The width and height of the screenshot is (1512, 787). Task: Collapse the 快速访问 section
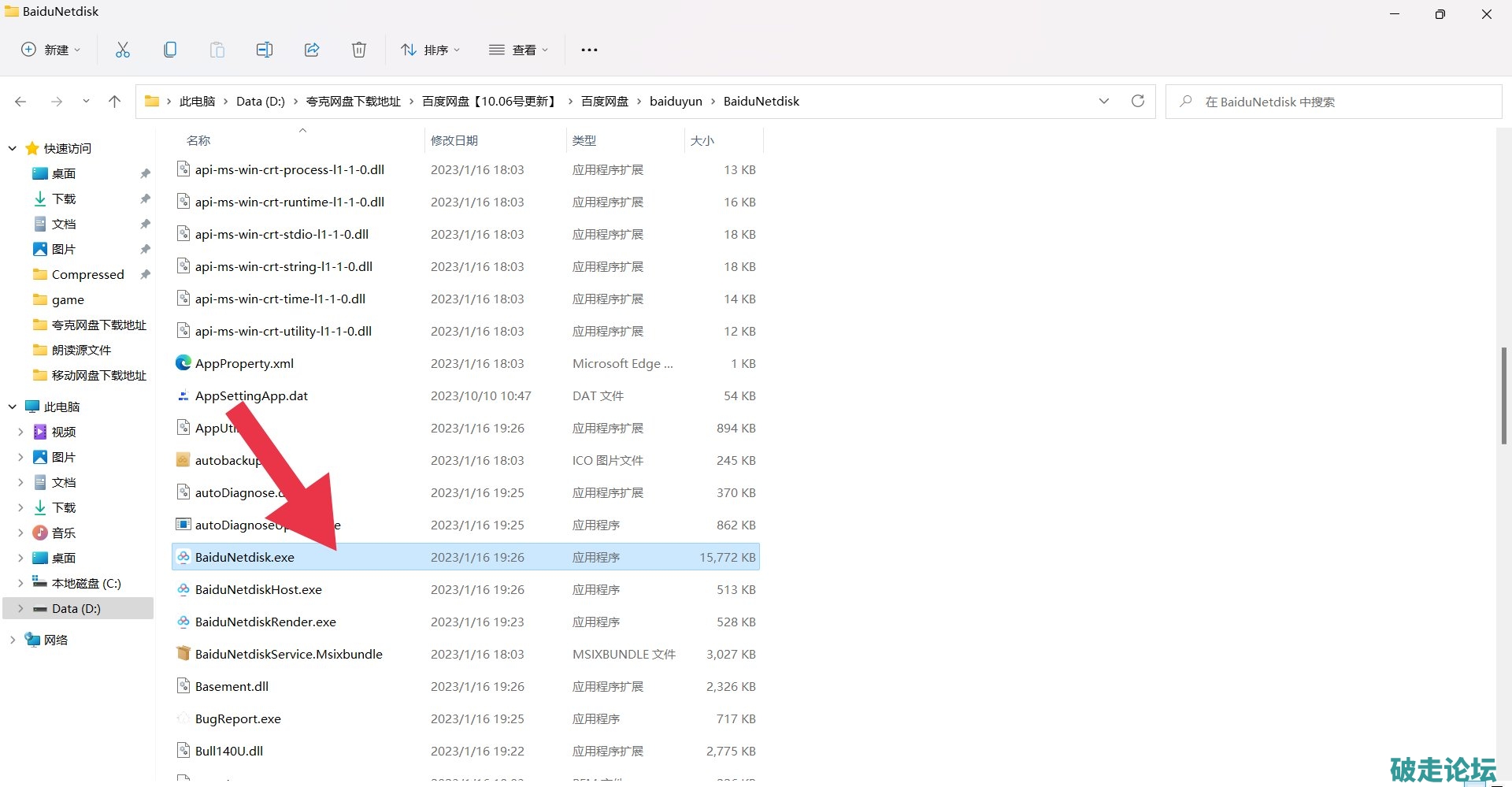[13, 148]
